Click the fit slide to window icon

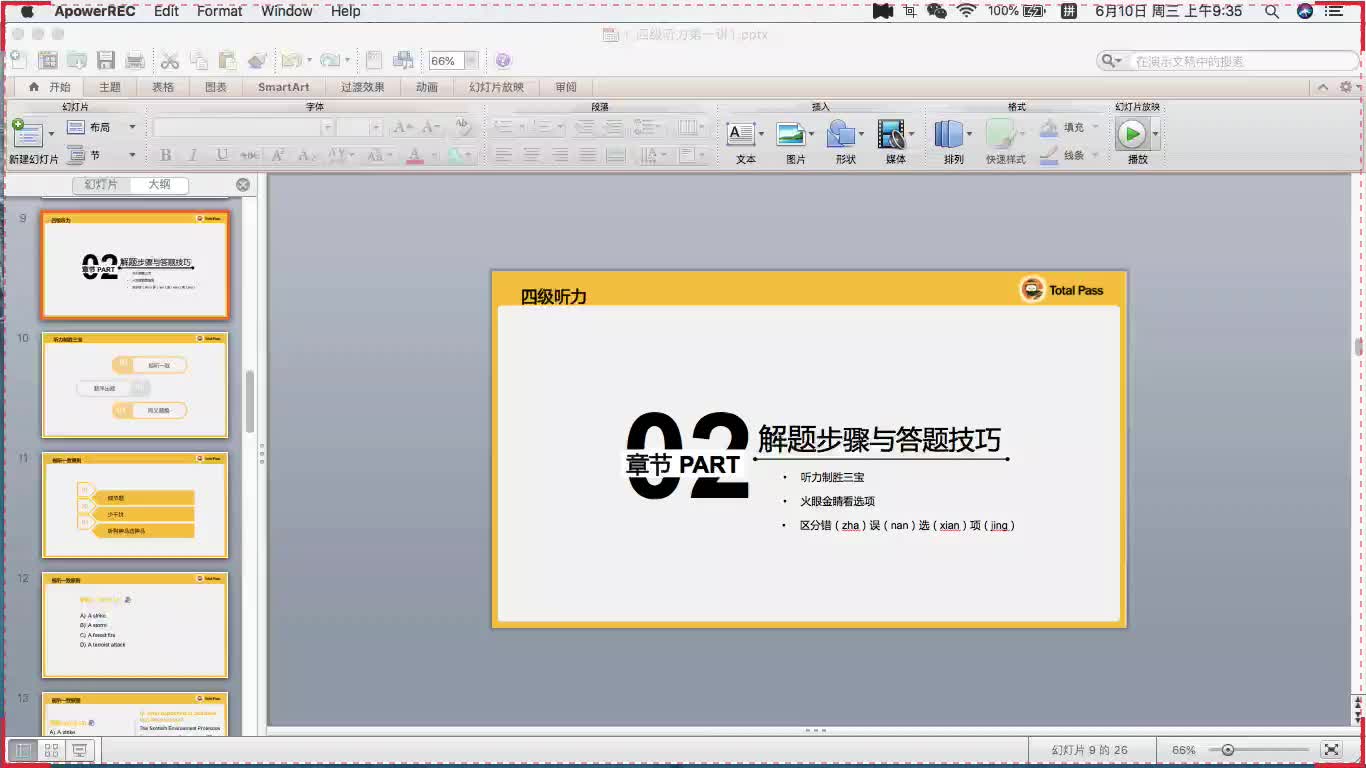(1331, 749)
